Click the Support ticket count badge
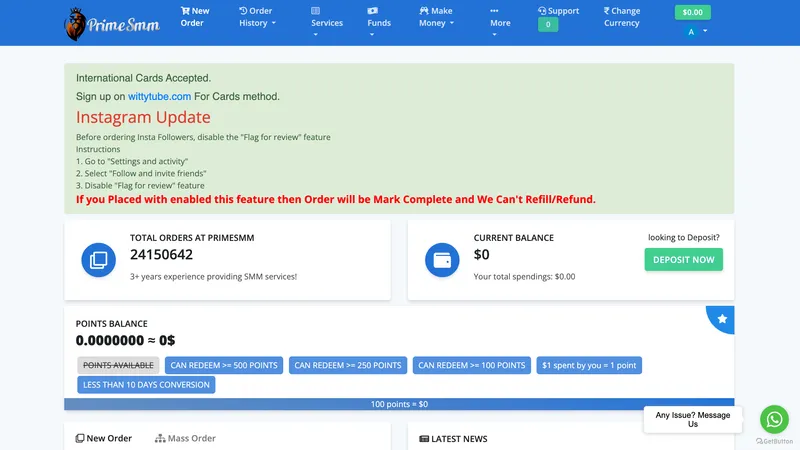 548,24
